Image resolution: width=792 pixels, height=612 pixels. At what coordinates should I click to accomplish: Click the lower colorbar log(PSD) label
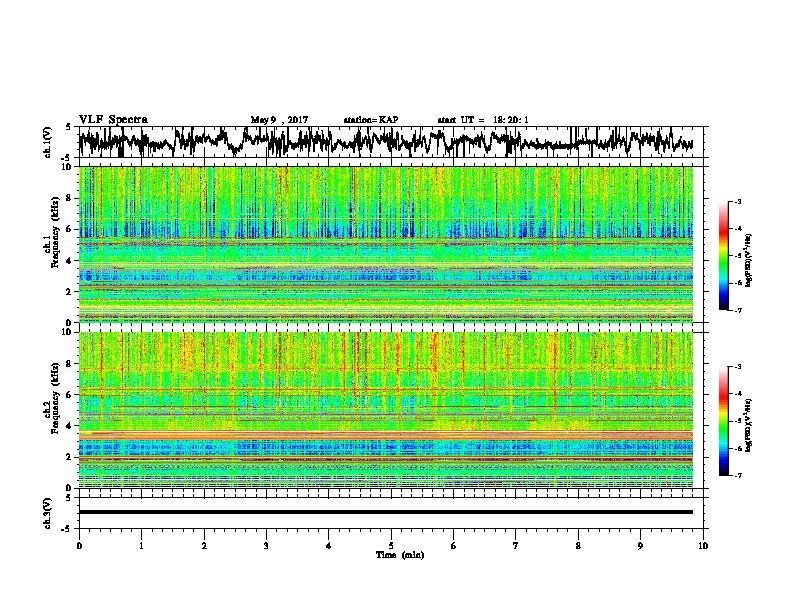tap(749, 425)
